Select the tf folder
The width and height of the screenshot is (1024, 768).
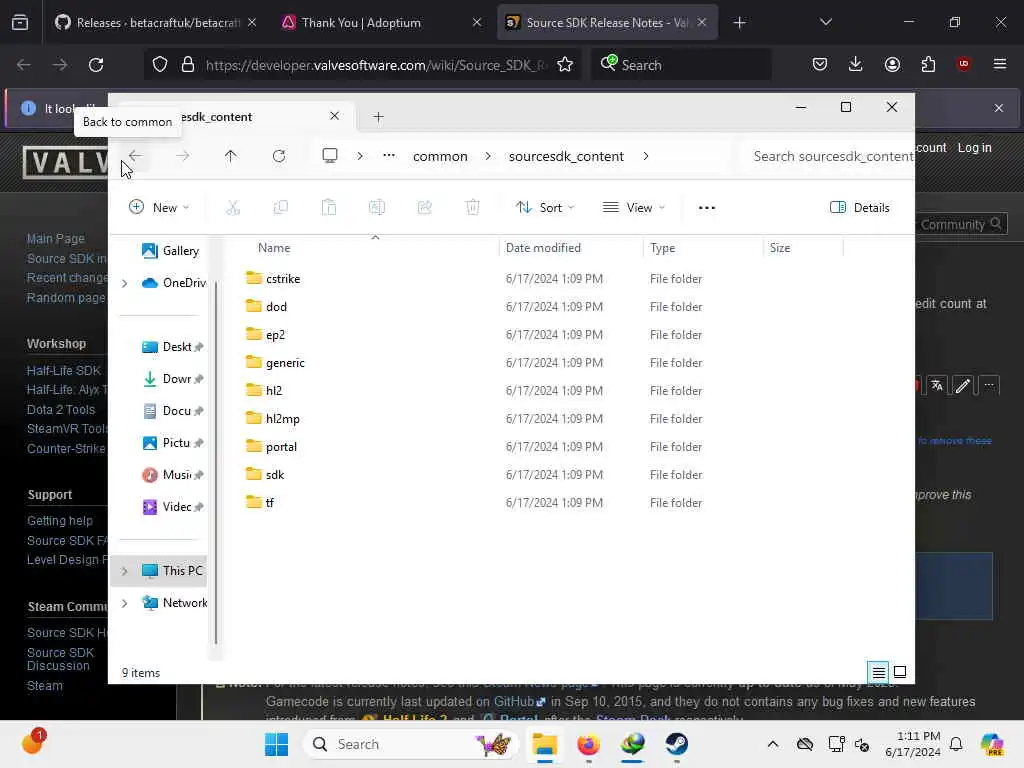[270, 503]
